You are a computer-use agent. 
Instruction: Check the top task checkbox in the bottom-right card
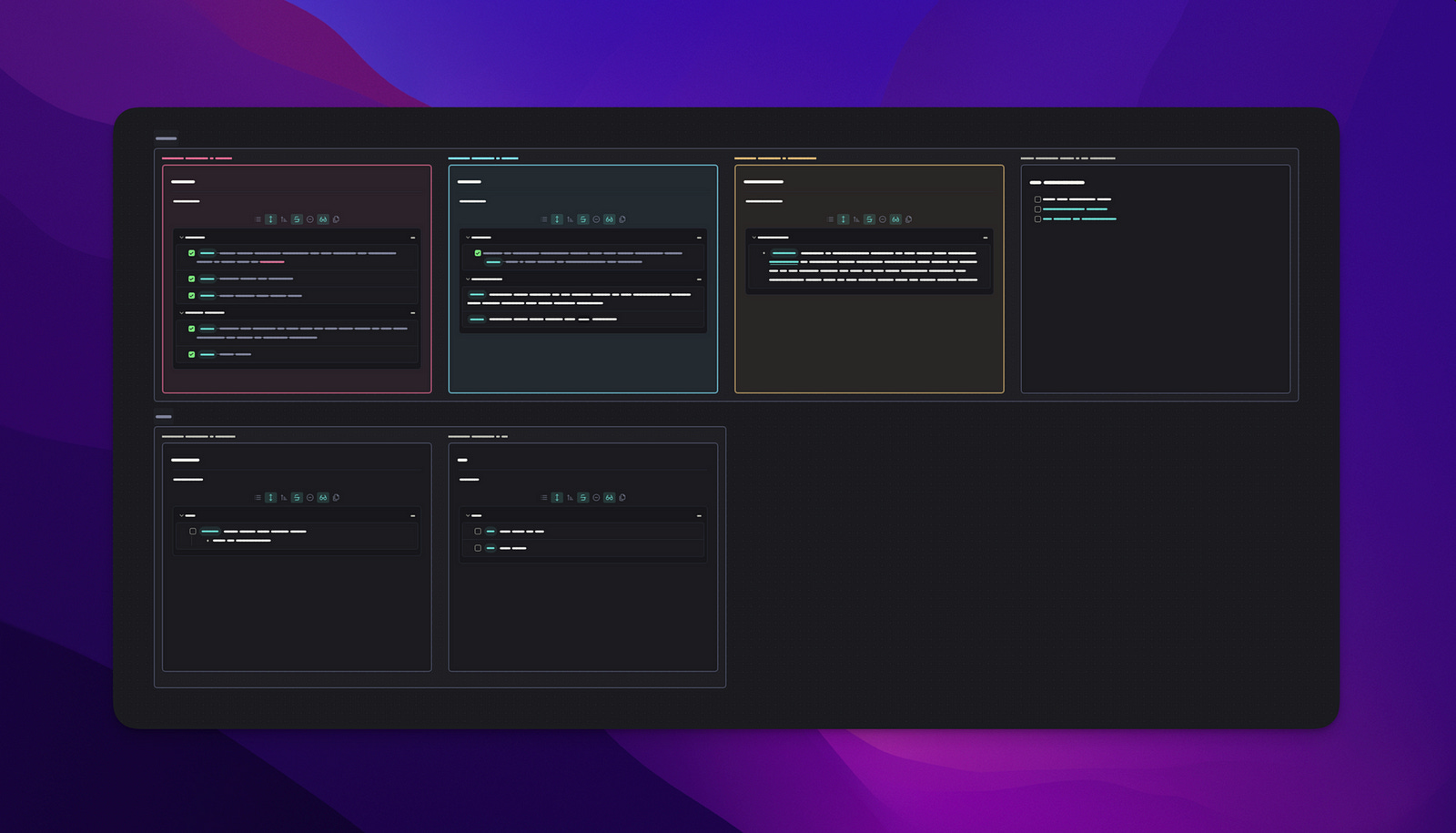coord(478,531)
